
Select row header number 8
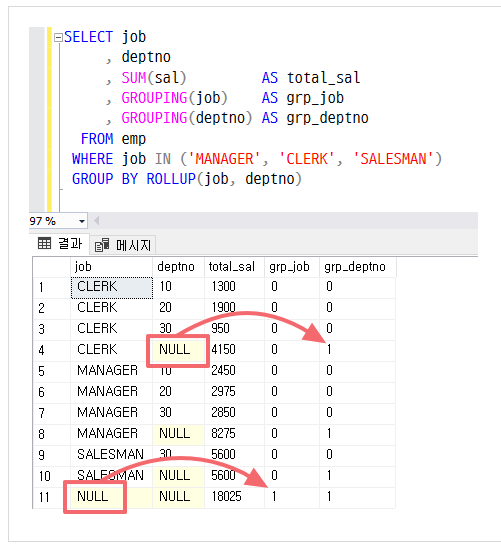[x=52, y=434]
